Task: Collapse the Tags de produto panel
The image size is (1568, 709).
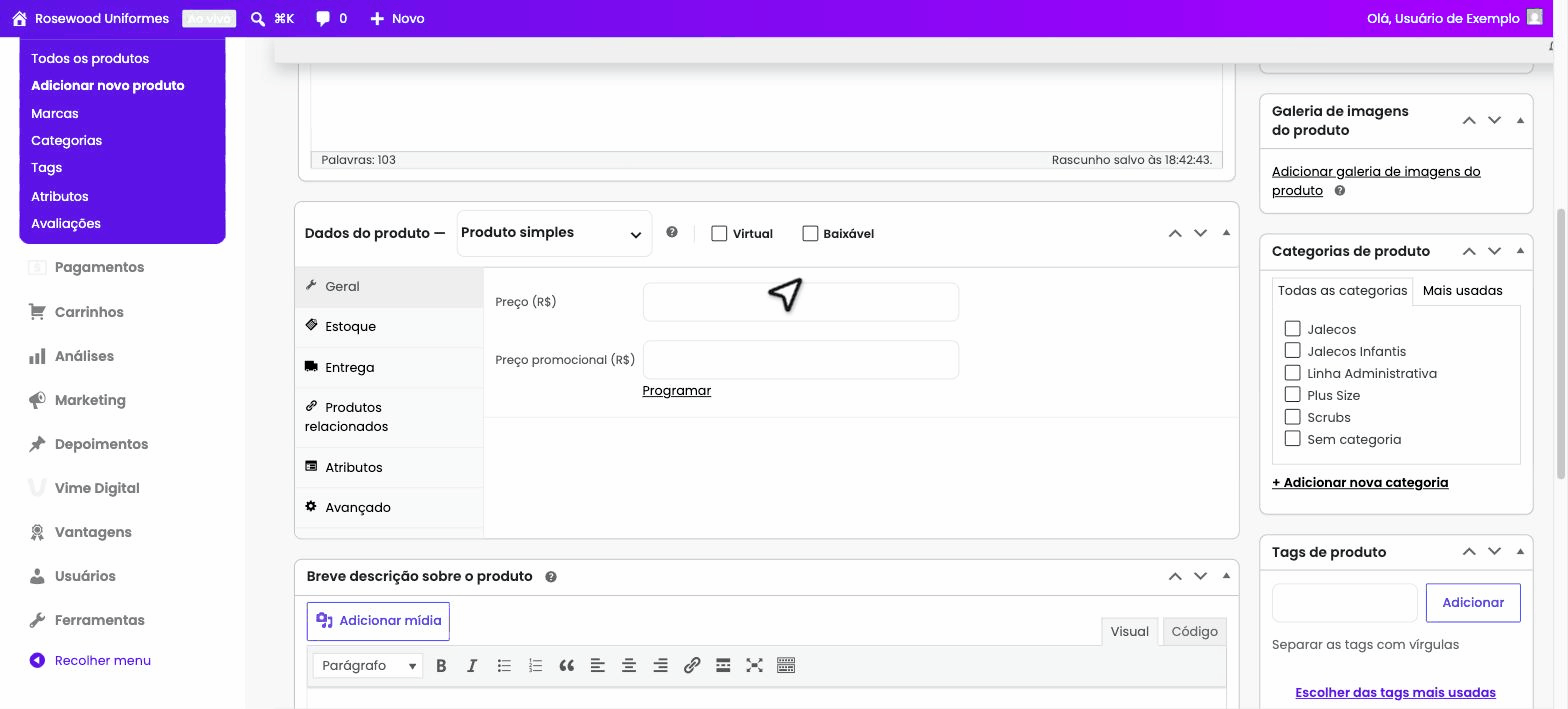Action: click(1520, 551)
